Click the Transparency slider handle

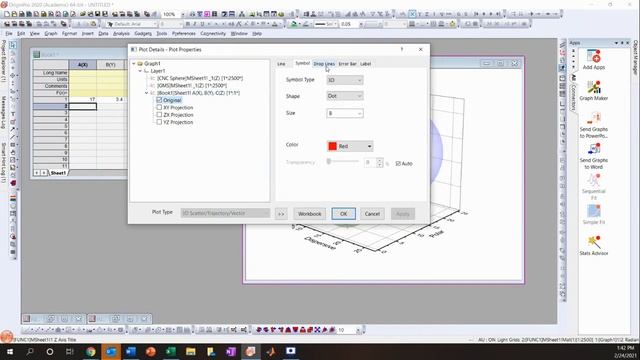329,162
